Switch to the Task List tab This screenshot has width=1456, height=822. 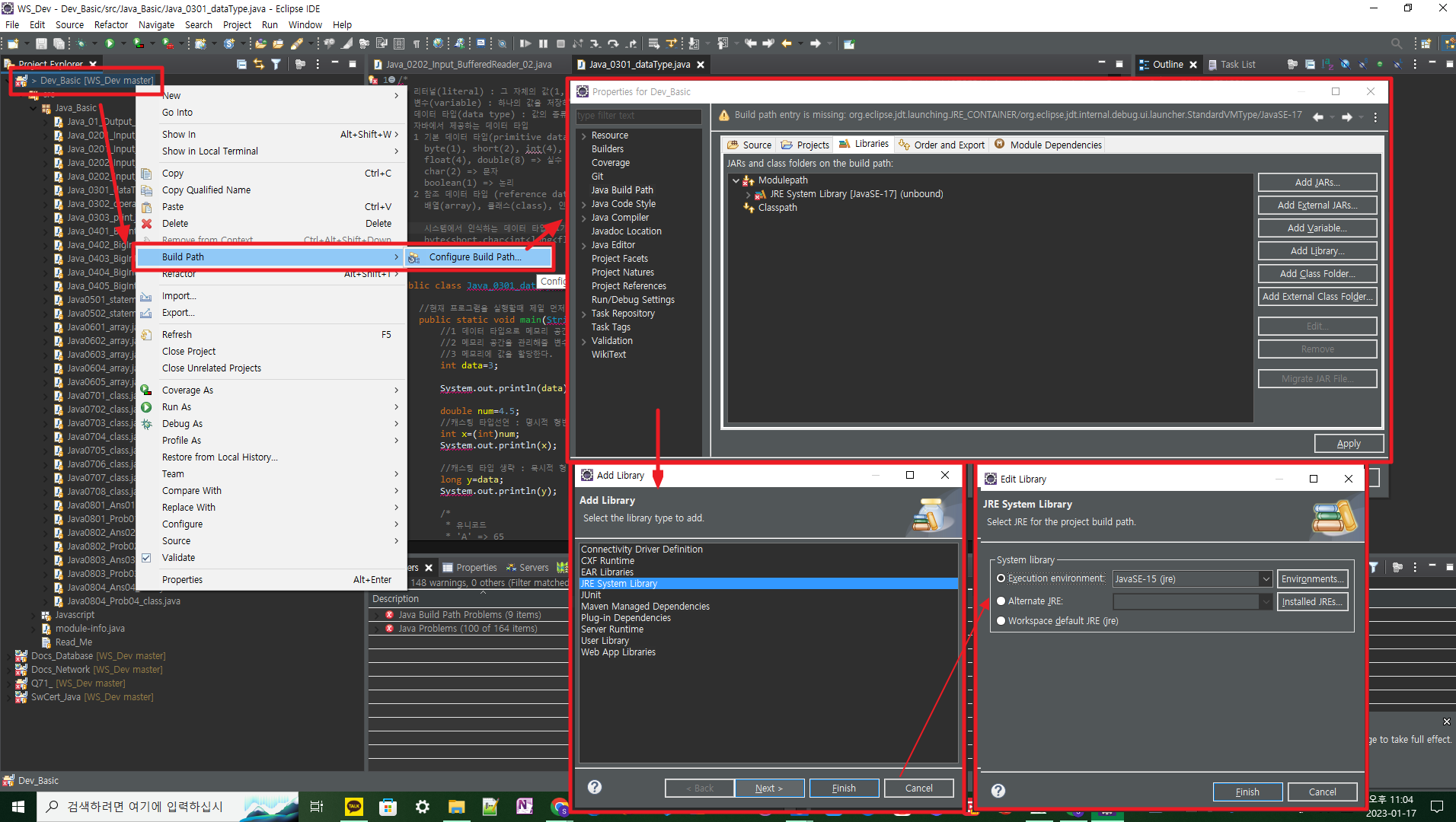coord(1231,65)
